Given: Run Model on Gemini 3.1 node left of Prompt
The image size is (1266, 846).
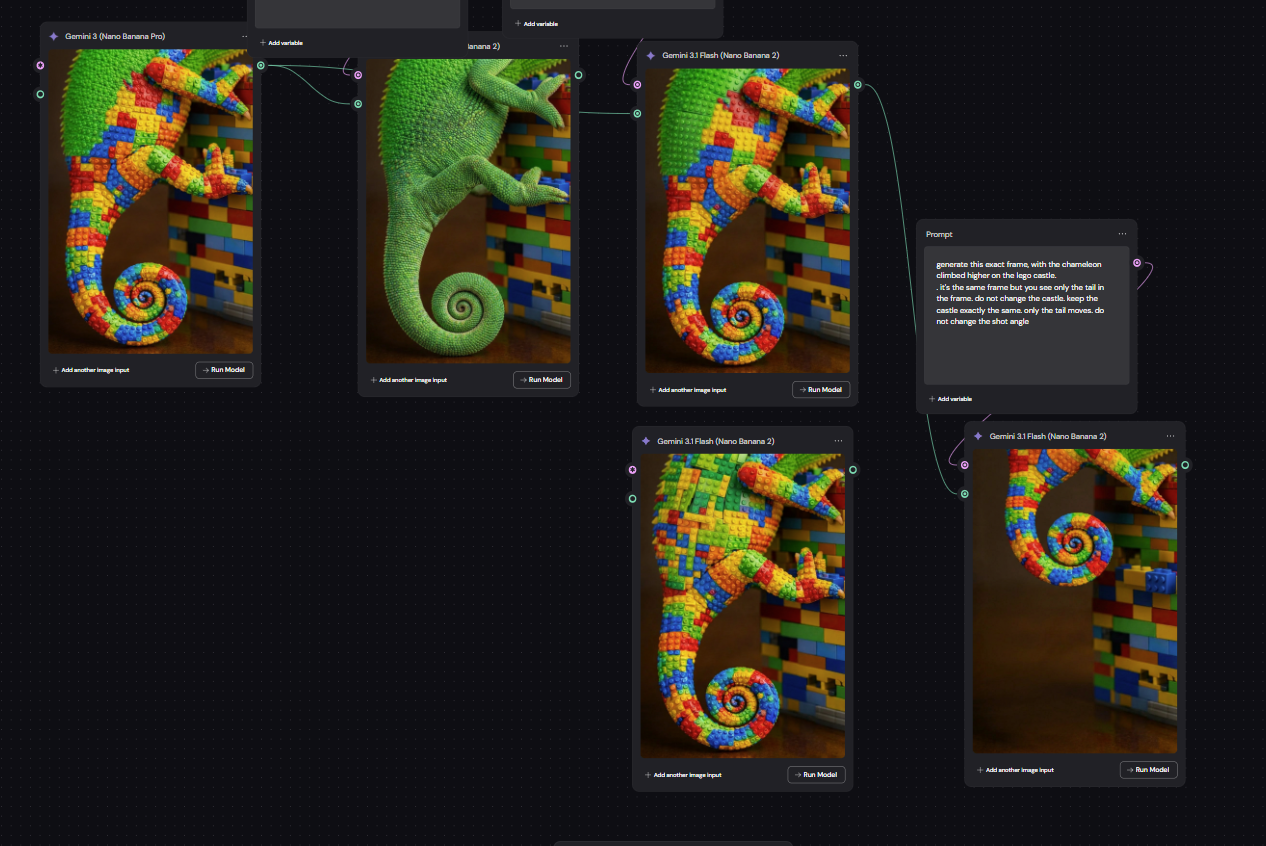Looking at the screenshot, I should coord(821,390).
